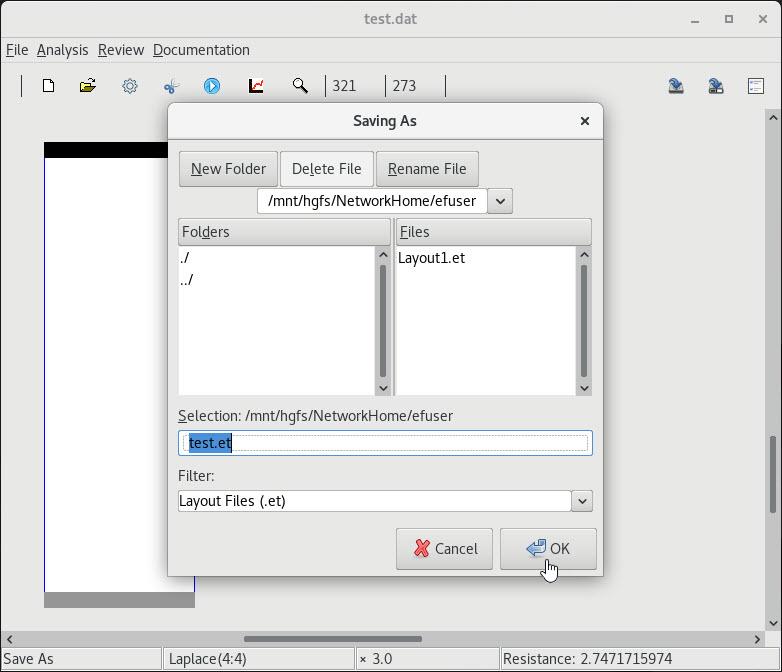This screenshot has height=672, width=782.
Task: Open the Analysis menu
Action: 62,50
